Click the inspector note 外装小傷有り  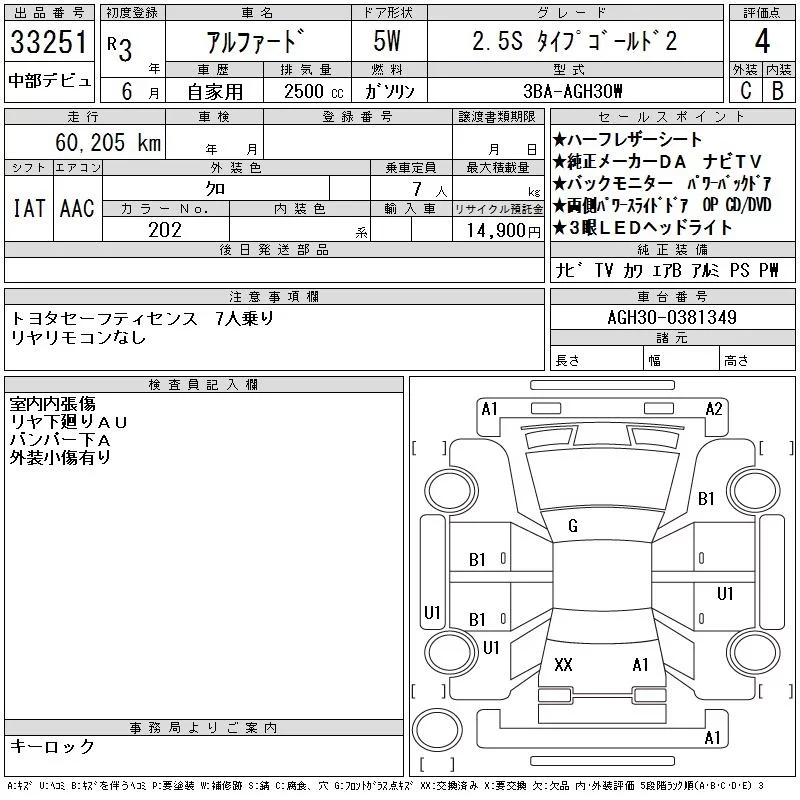(60, 458)
